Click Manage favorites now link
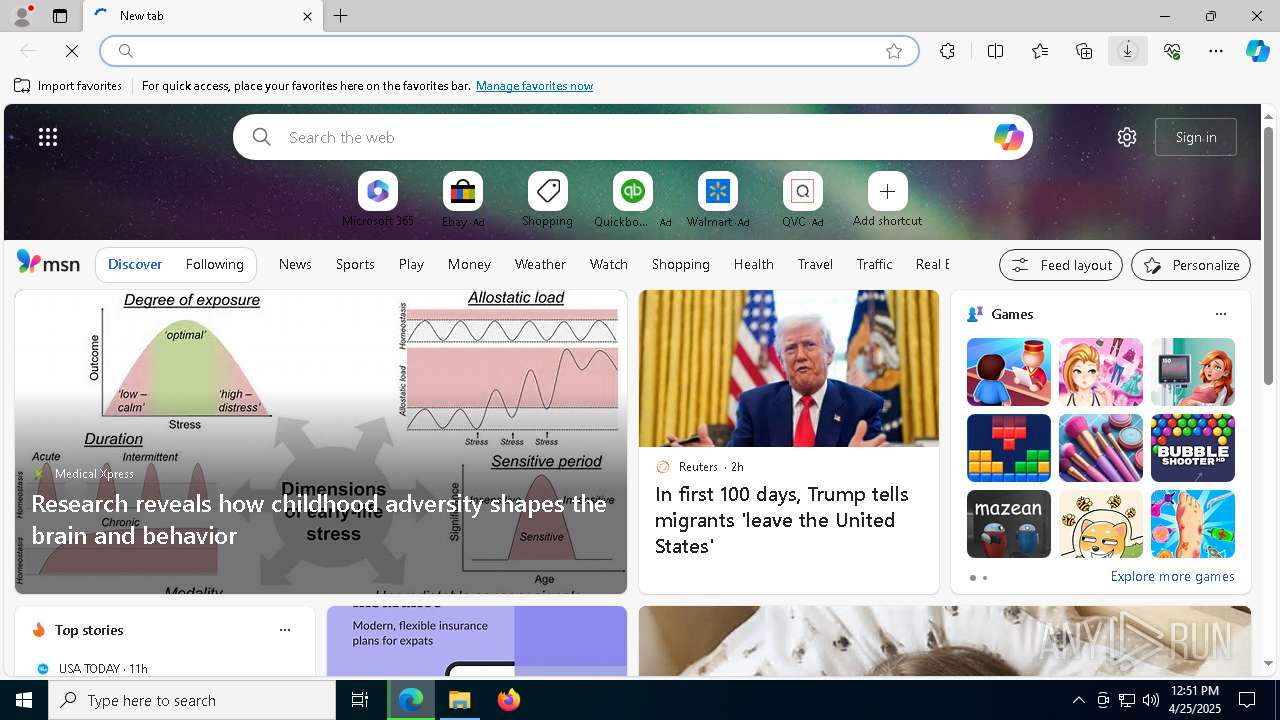Image resolution: width=1280 pixels, height=720 pixels. click(x=534, y=86)
